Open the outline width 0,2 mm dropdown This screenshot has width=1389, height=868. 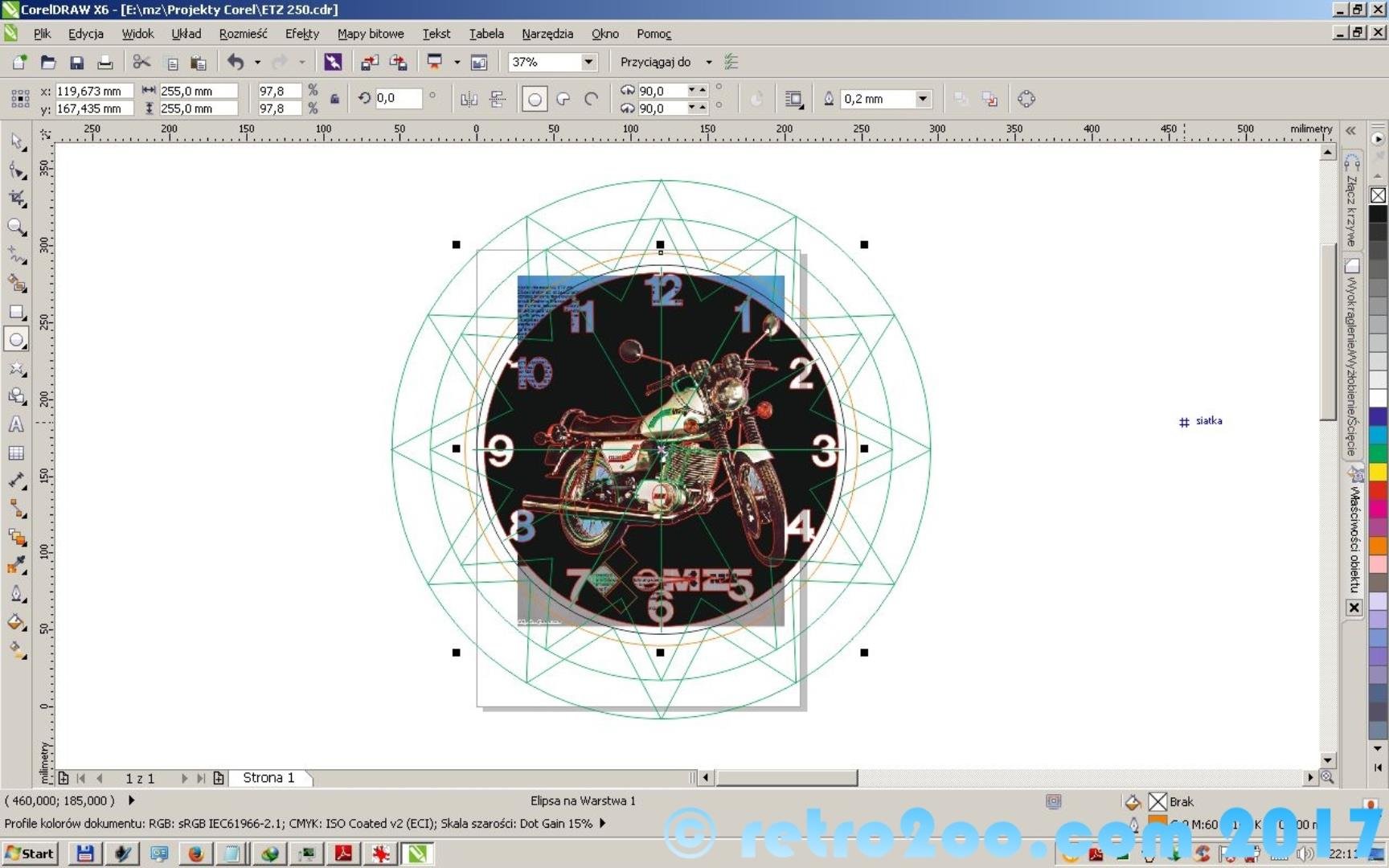point(923,99)
